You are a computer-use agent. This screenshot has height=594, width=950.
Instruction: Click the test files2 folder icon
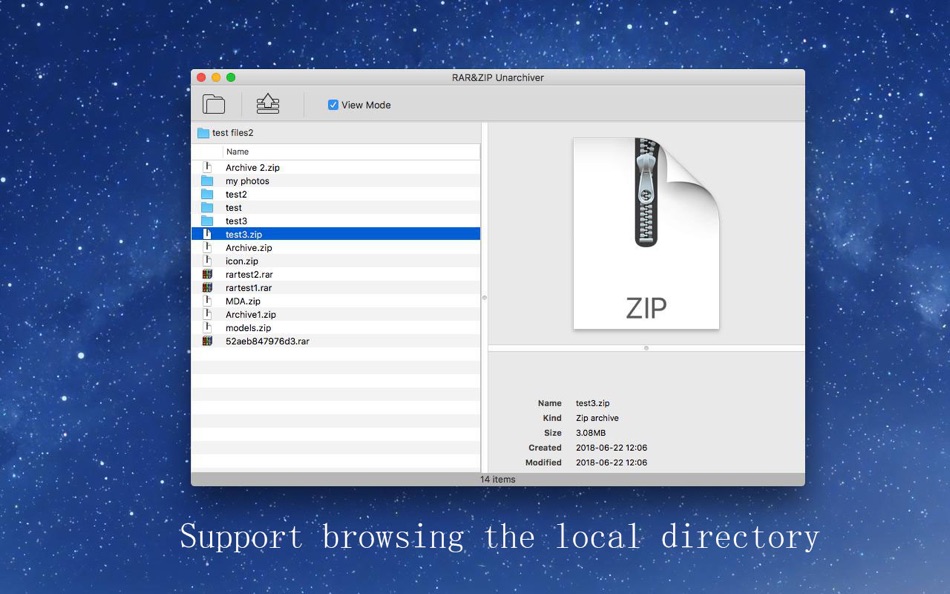203,133
